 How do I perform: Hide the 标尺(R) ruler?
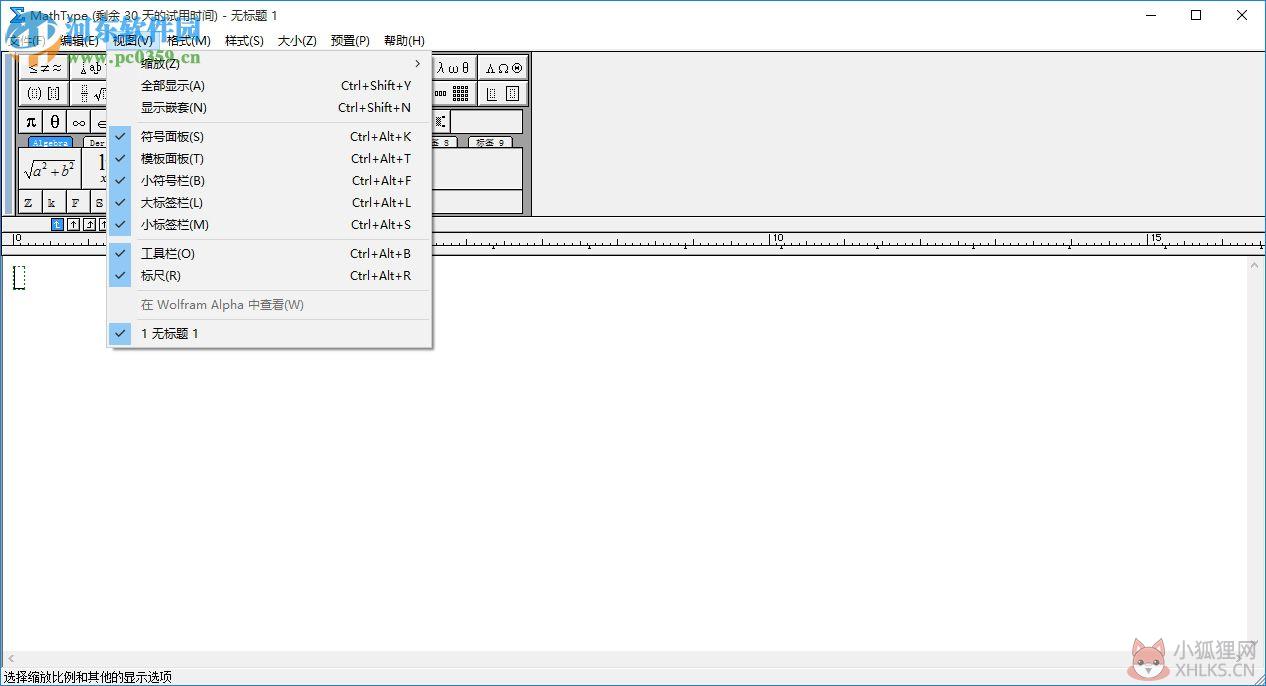[270, 276]
